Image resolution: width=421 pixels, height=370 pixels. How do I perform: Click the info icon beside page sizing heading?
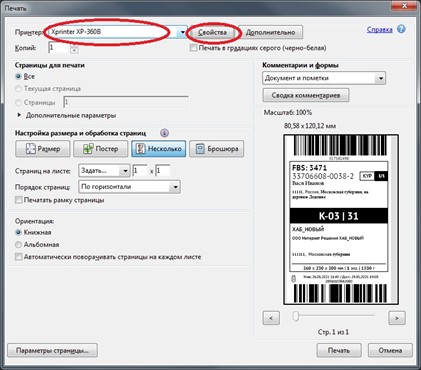pyautogui.click(x=164, y=133)
